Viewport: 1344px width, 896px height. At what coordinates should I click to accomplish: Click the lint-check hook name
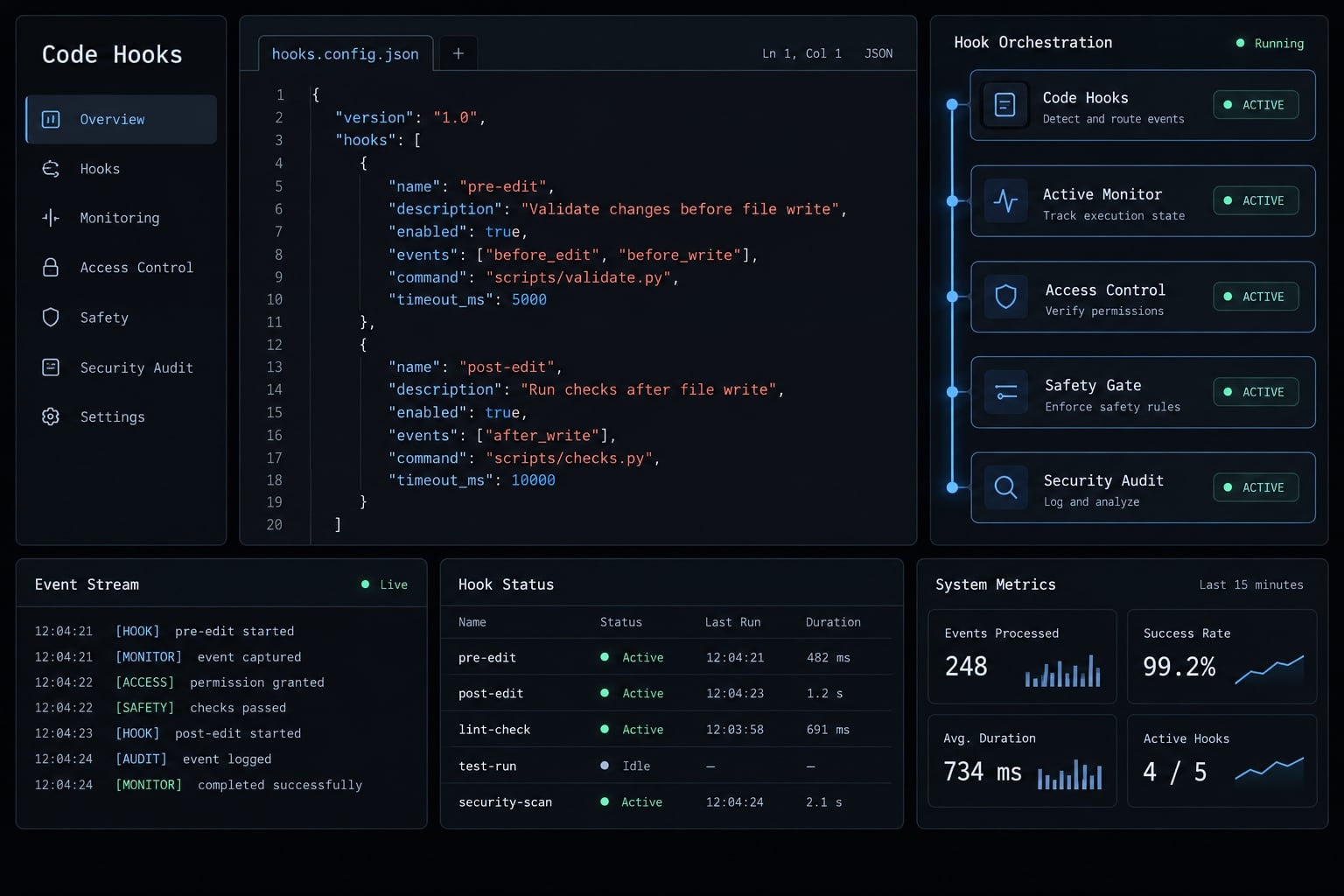click(x=494, y=730)
